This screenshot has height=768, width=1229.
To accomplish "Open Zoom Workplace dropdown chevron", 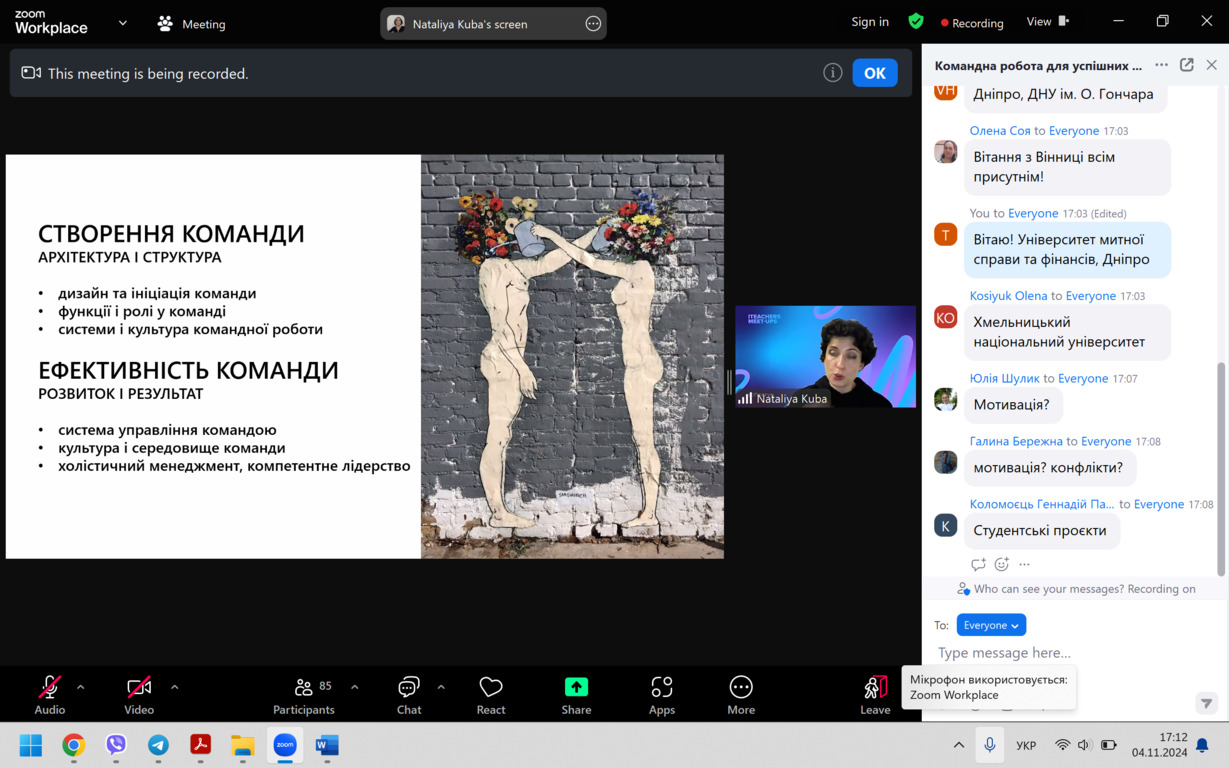I will pyautogui.click(x=123, y=22).
